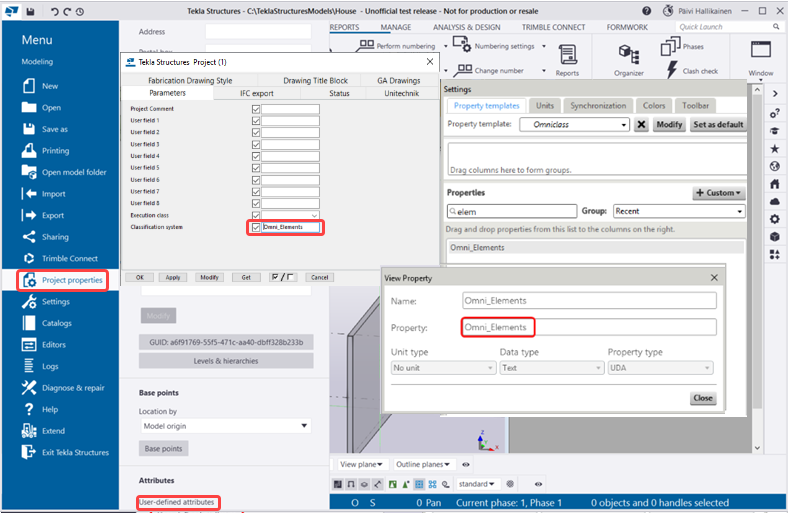The image size is (788, 513).
Task: Click the Levels & hierarchies button
Action: coord(226,361)
